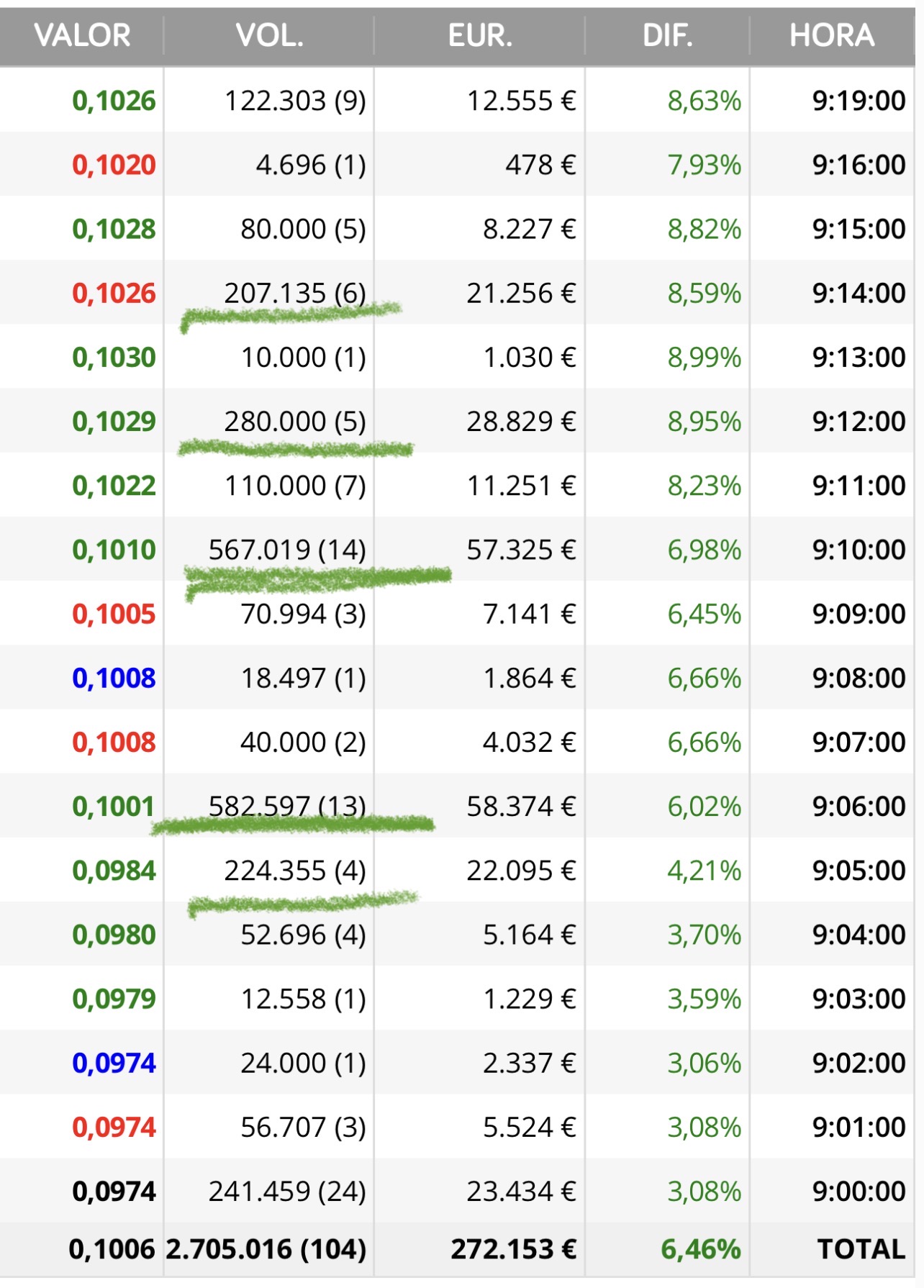Select value 0,1026 in the 9:19:00 row

(x=114, y=101)
